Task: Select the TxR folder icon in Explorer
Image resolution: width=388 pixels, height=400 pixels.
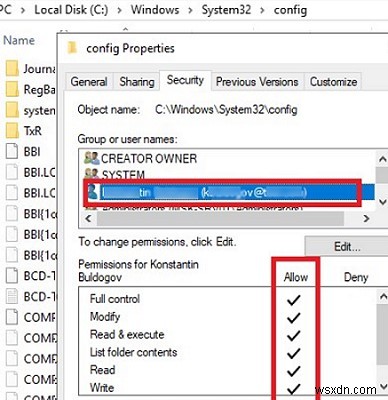Action: pos(12,131)
